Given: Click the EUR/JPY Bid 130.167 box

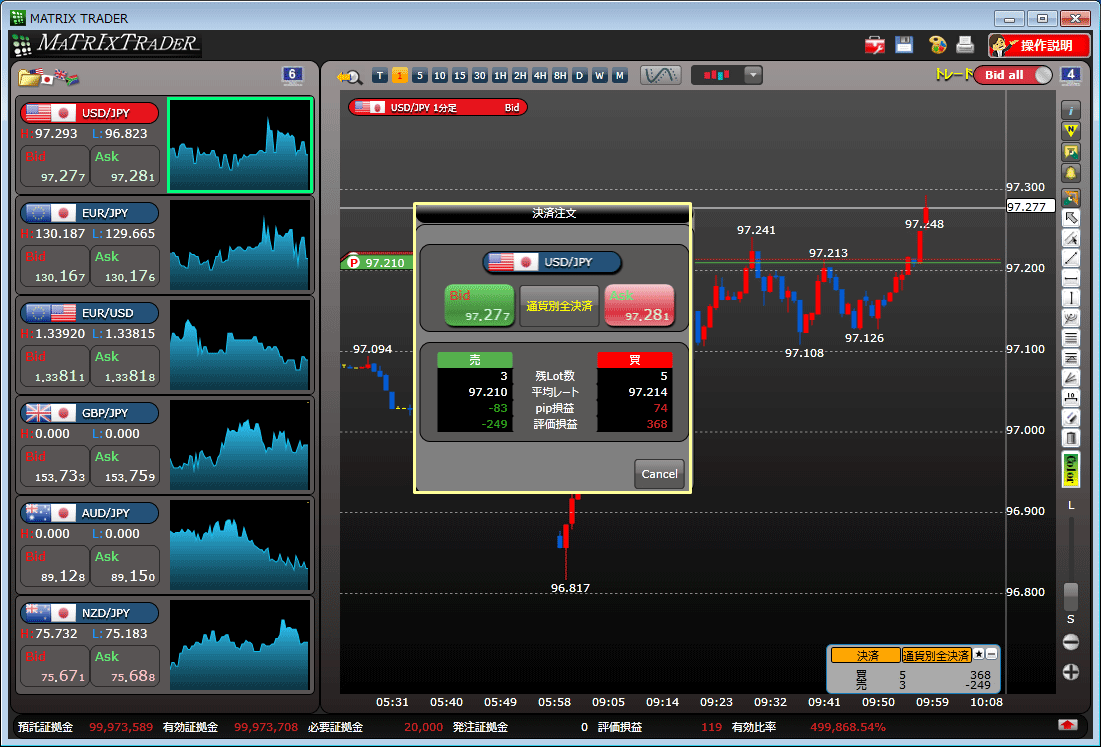Looking at the screenshot, I should 55,266.
